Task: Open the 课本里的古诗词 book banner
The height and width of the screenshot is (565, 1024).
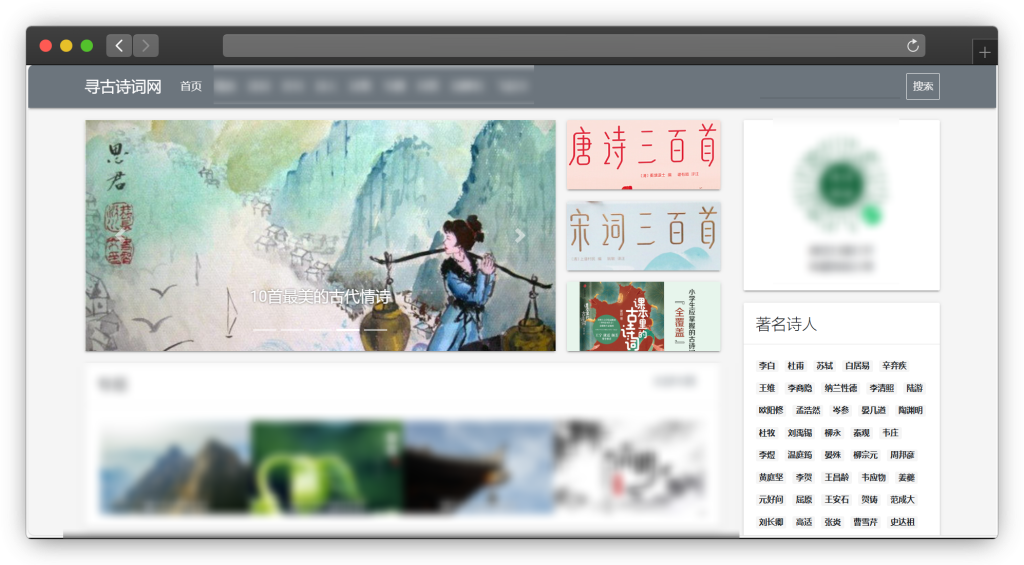Action: [643, 316]
